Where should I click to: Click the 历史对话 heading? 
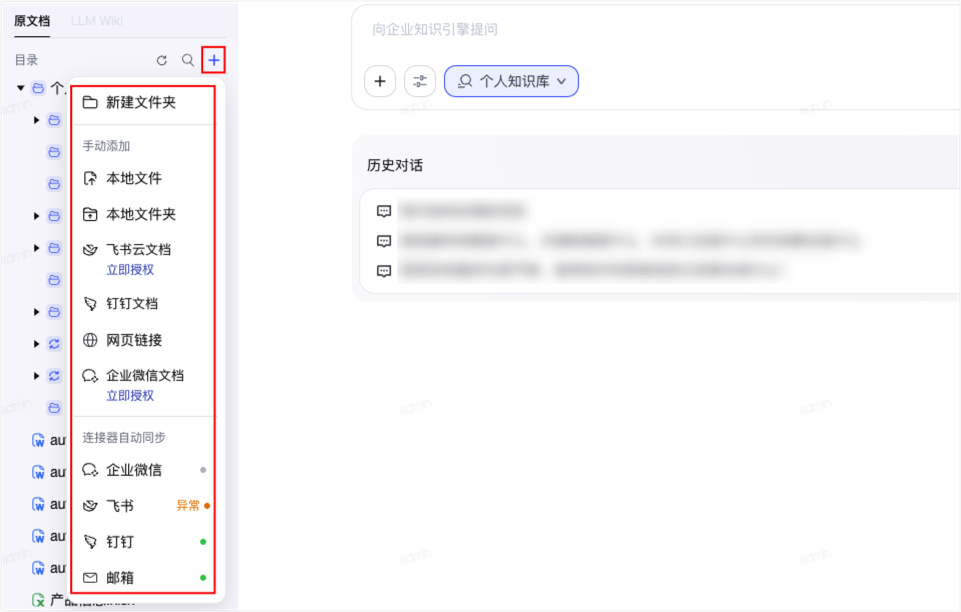395,165
